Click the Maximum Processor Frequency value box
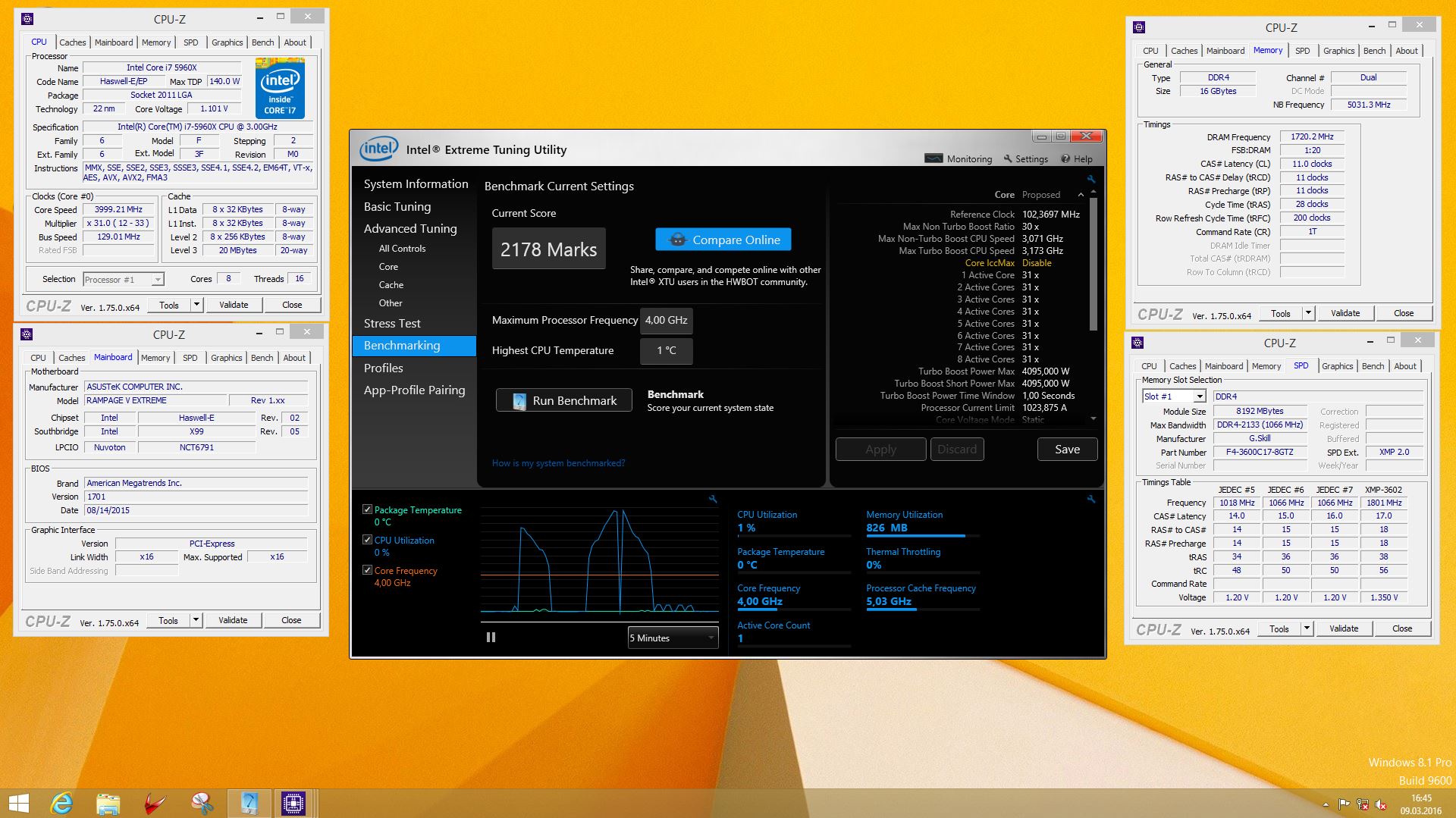 click(x=666, y=321)
